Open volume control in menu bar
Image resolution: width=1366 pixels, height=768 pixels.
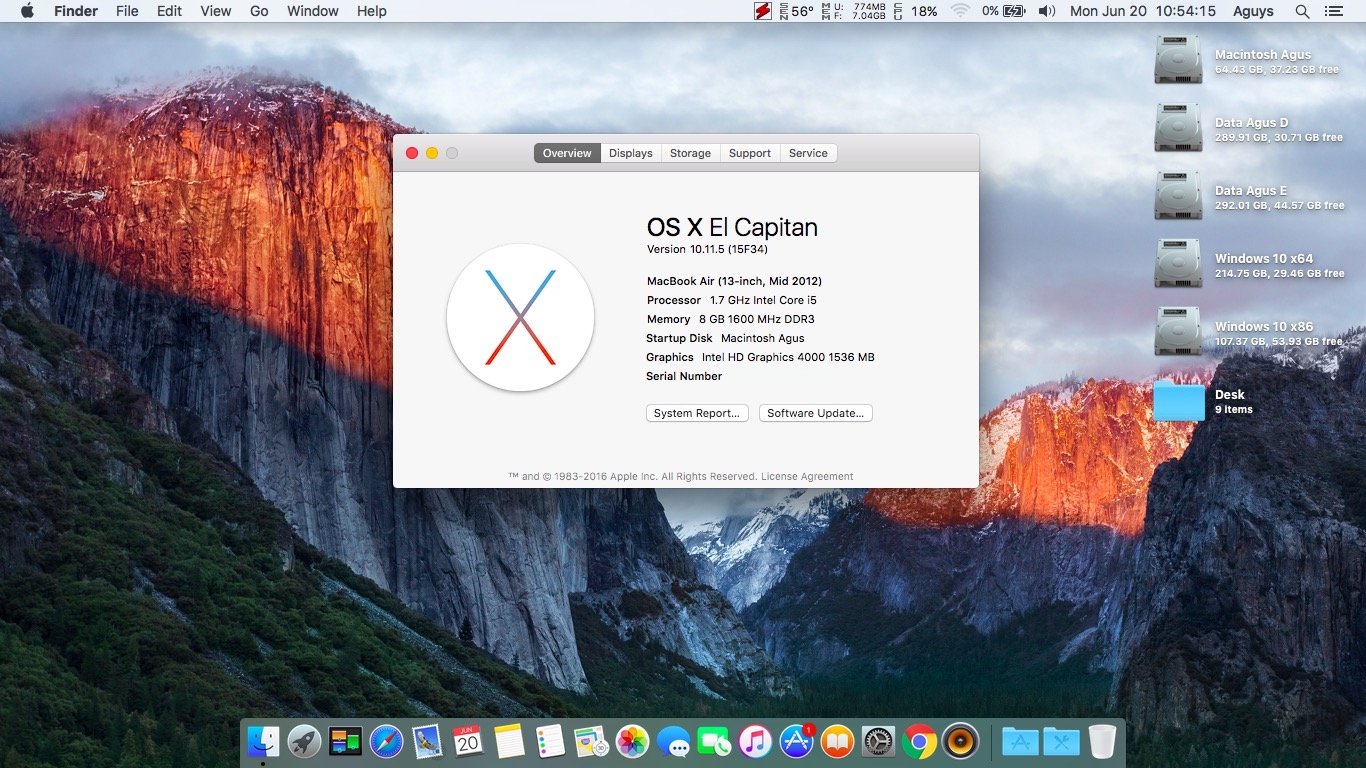pos(1047,11)
